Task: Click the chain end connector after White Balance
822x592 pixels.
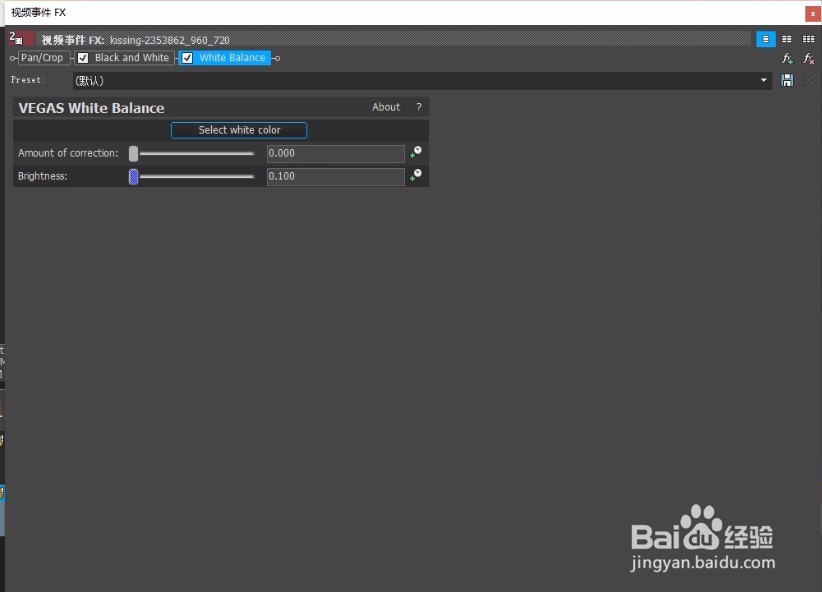Action: click(x=277, y=58)
